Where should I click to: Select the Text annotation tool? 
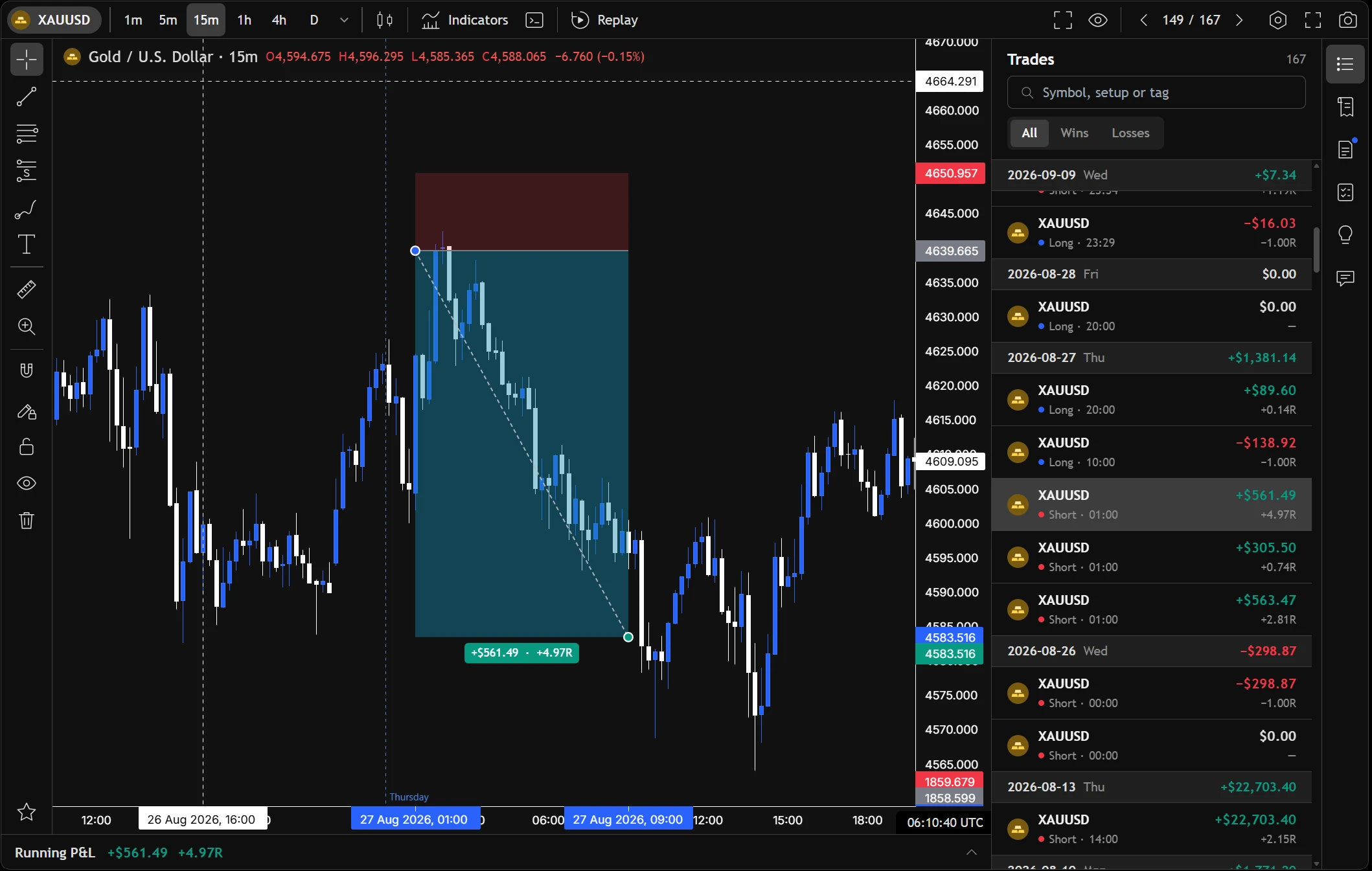tap(27, 245)
